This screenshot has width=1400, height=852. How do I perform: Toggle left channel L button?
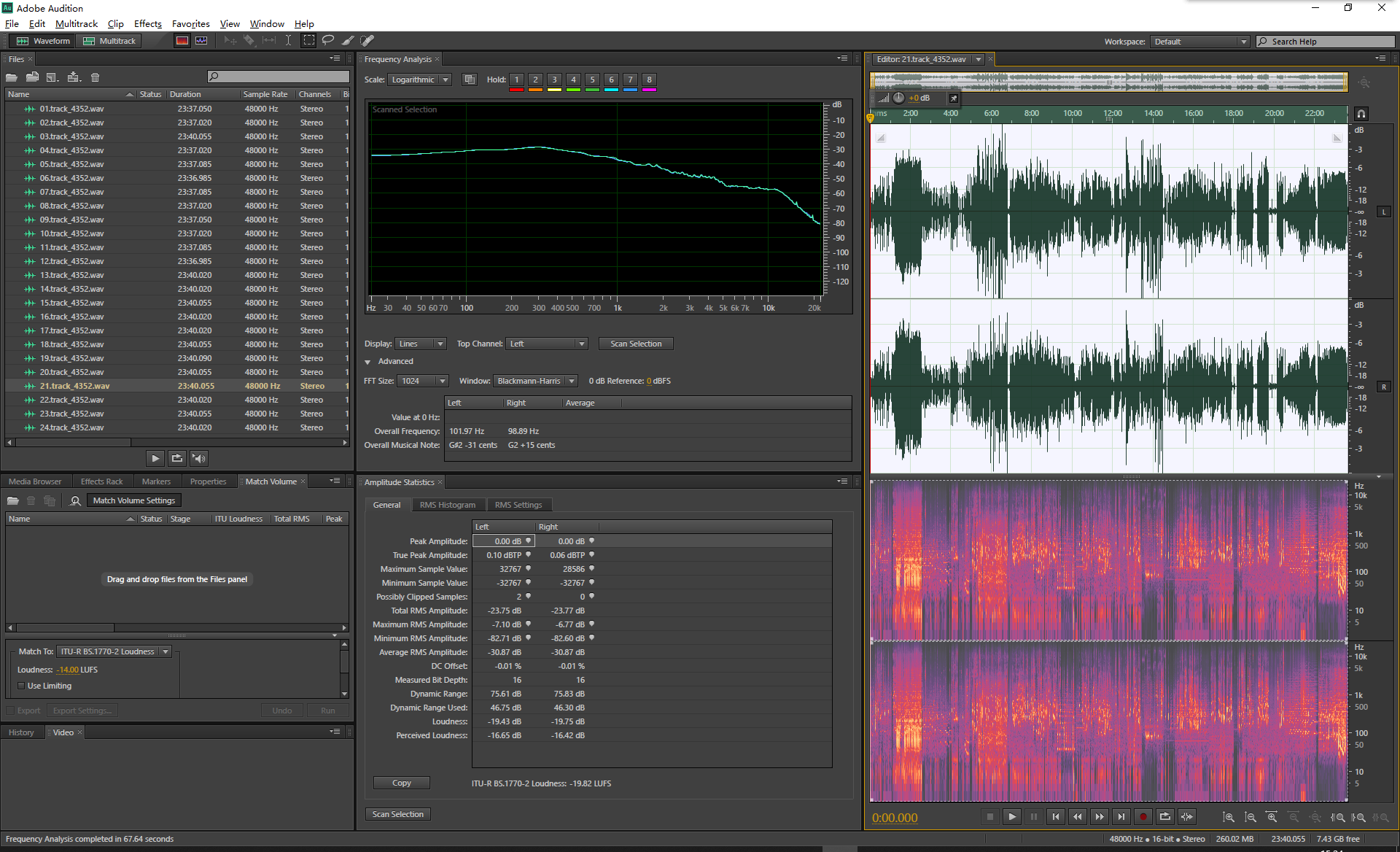coord(1384,212)
